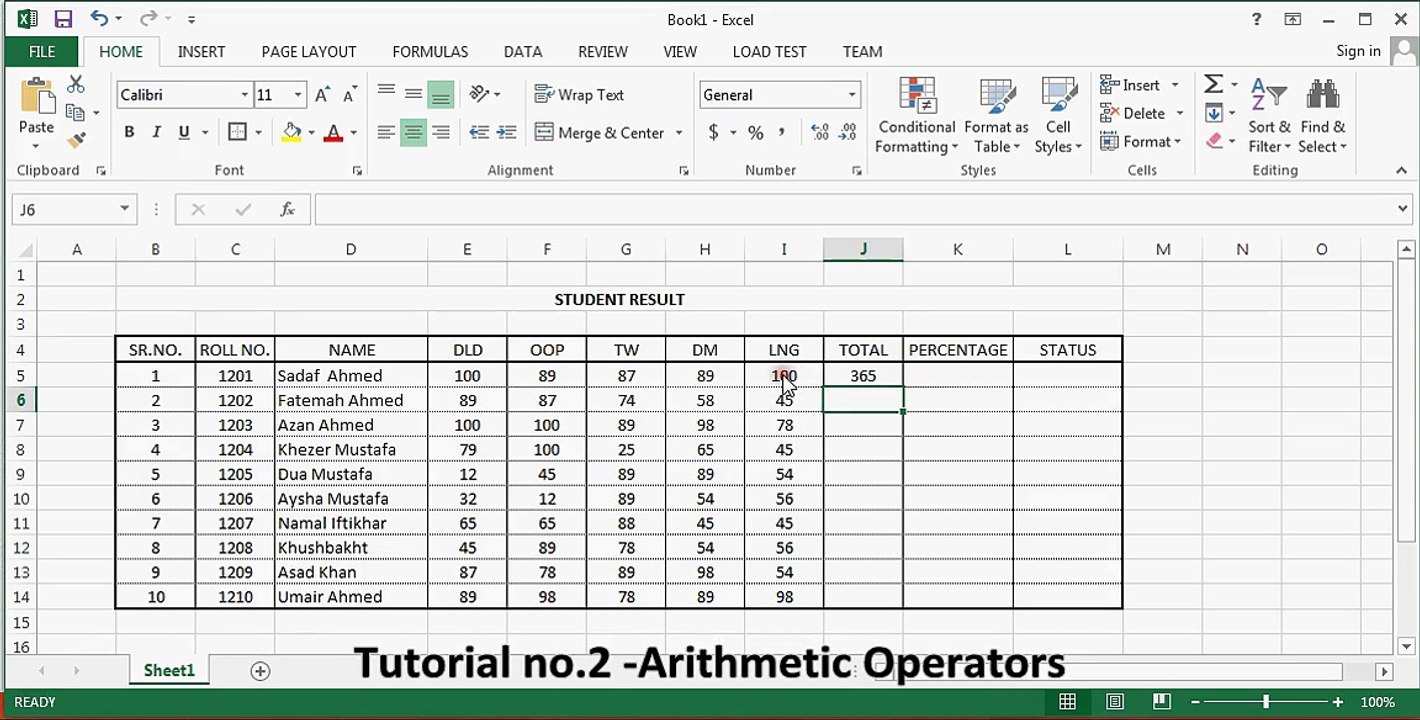This screenshot has height=720, width=1420.
Task: Select the Format Painter brush icon
Action: (x=76, y=141)
